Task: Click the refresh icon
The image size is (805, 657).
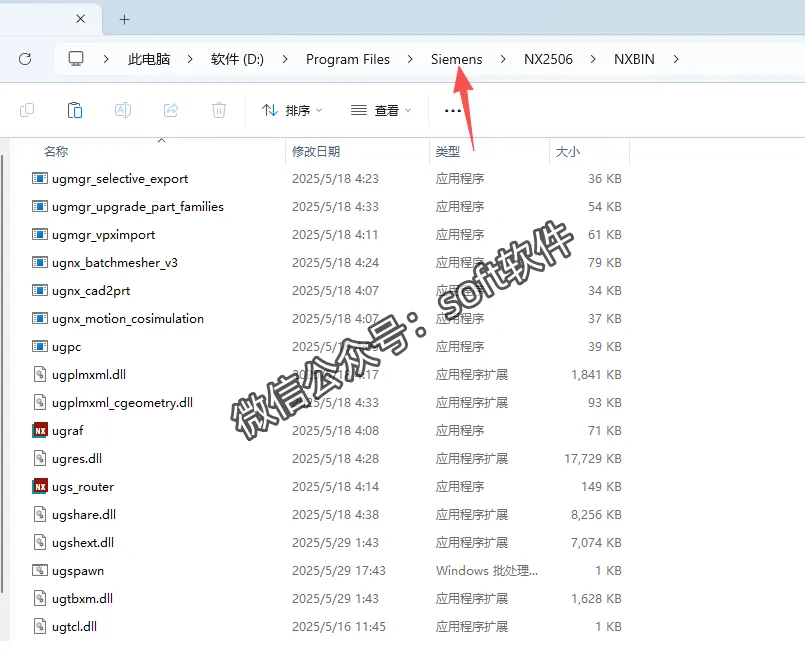Action: pyautogui.click(x=25, y=59)
